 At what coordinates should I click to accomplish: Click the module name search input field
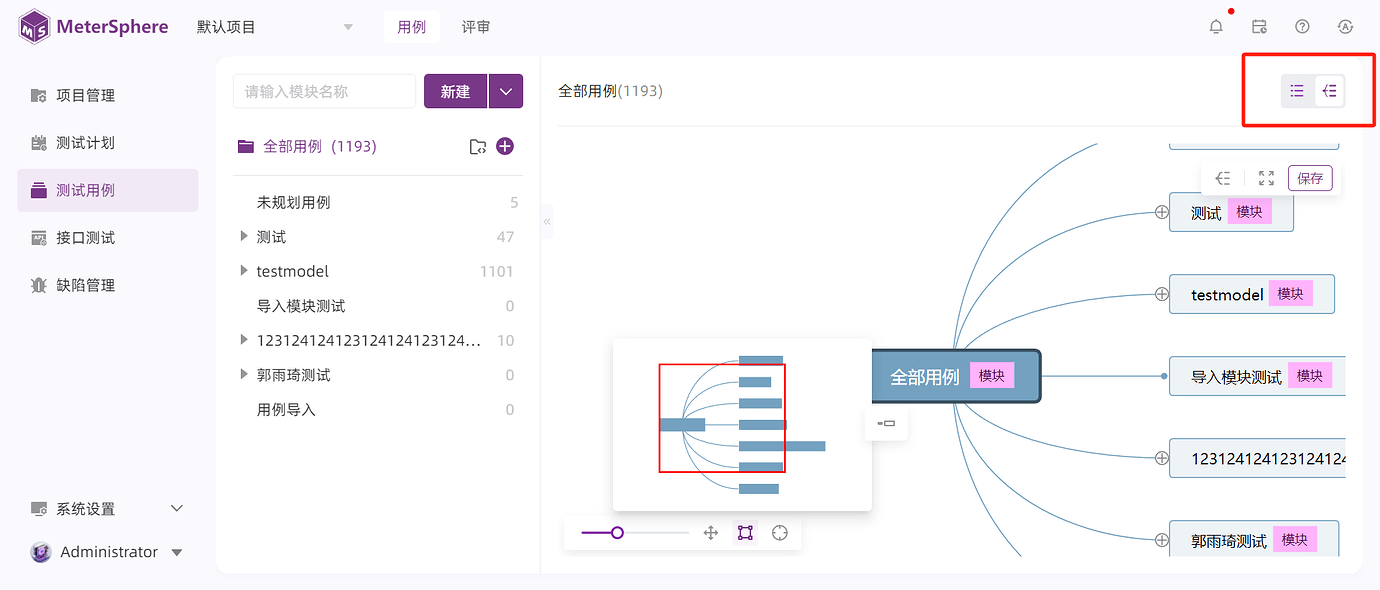tap(324, 90)
